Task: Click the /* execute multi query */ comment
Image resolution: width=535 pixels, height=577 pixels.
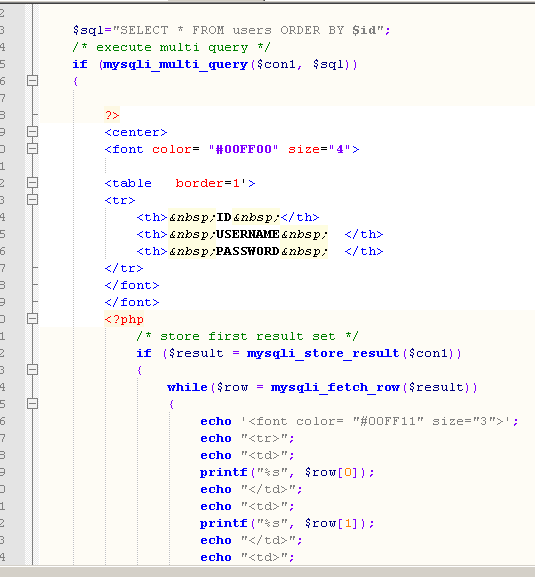Action: tap(171, 47)
